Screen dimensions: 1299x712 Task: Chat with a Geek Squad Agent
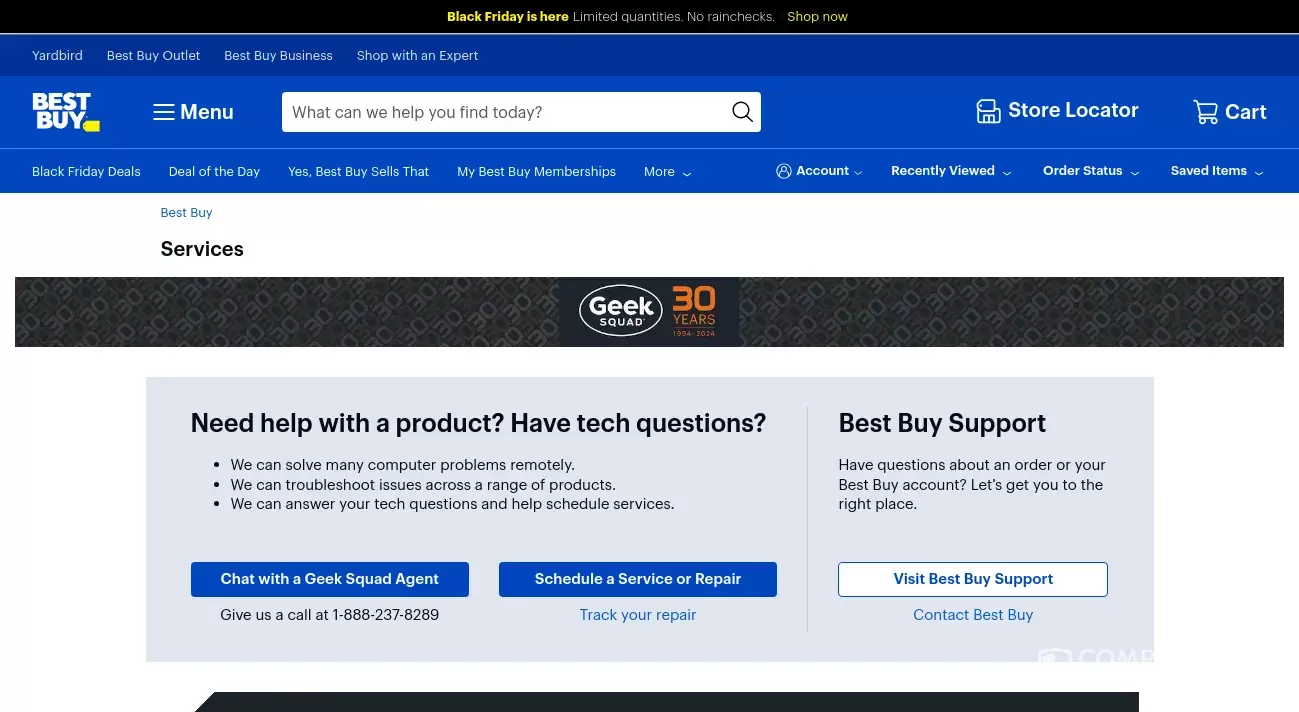330,579
